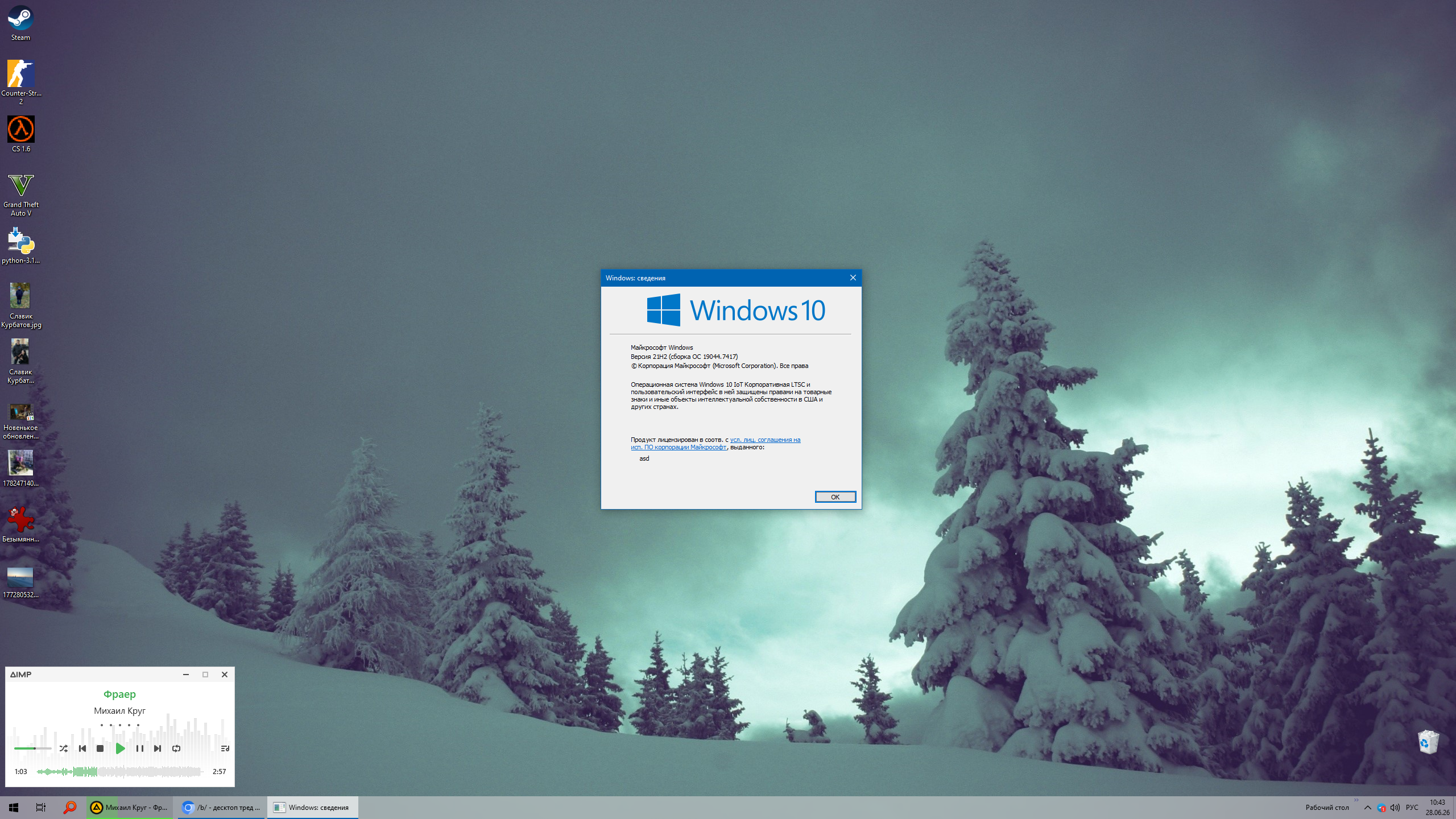Image resolution: width=1456 pixels, height=819 pixels.
Task: Open the system volume control
Action: (1395, 808)
